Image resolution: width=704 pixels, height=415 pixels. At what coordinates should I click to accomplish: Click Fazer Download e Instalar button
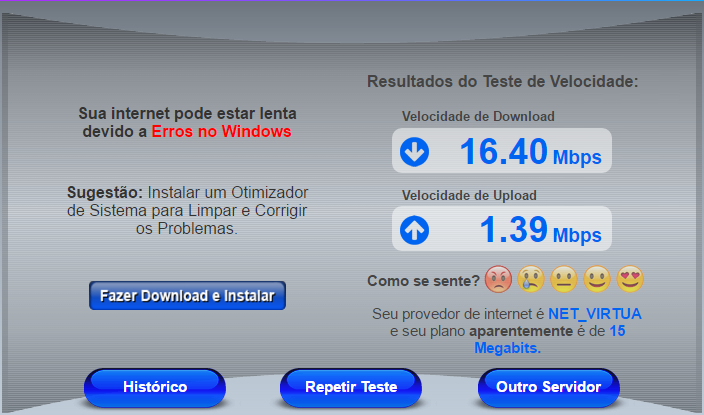[187, 296]
